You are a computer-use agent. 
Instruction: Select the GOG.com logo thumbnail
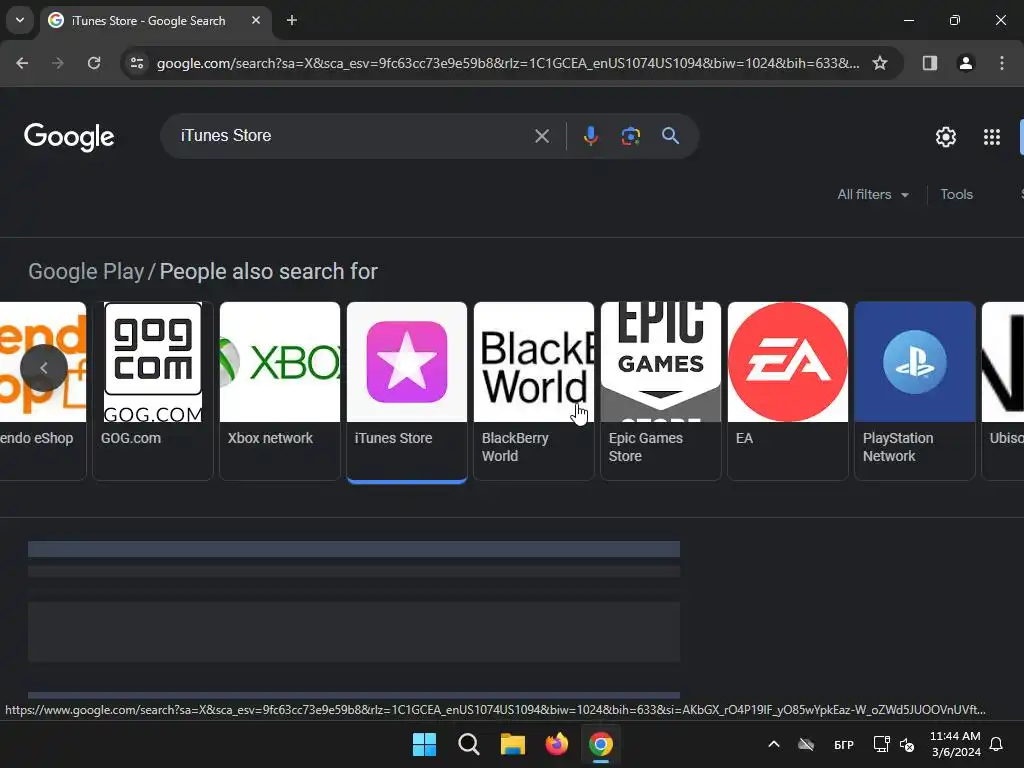click(x=153, y=362)
